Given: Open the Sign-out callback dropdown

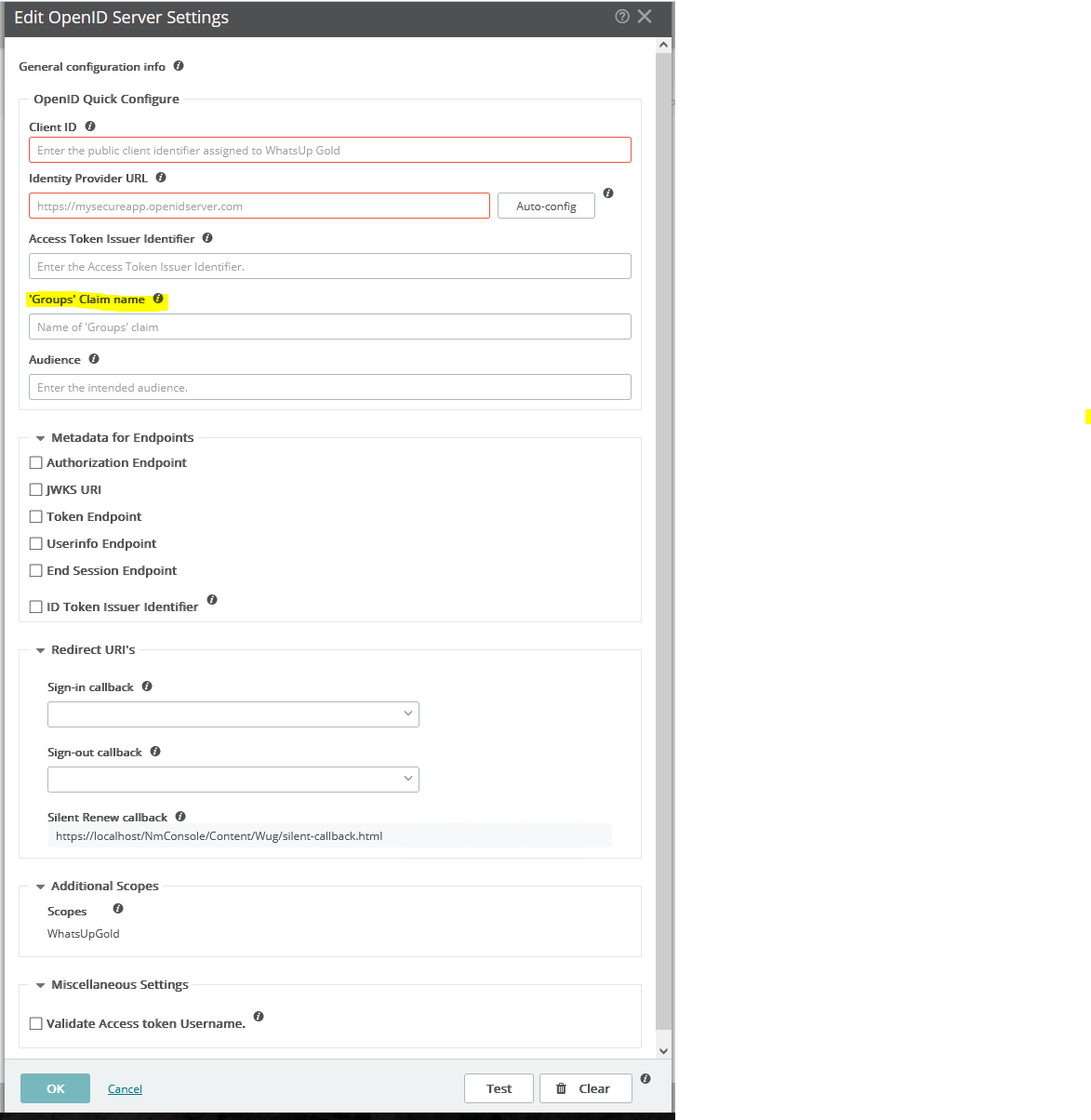Looking at the screenshot, I should pyautogui.click(x=407, y=779).
